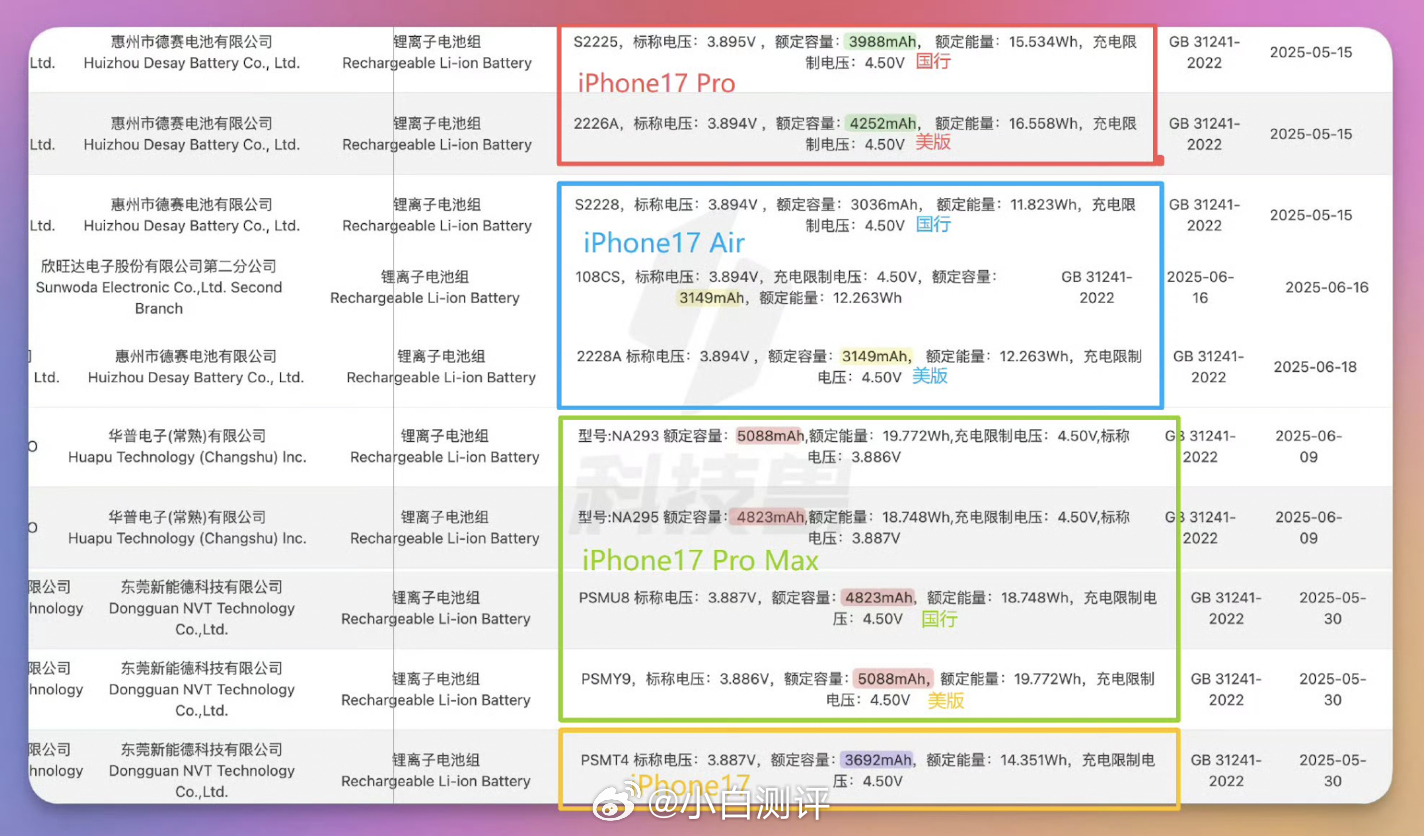This screenshot has height=836, width=1424.
Task: Select the 2226A 4252mAh specification cell
Action: [855, 133]
